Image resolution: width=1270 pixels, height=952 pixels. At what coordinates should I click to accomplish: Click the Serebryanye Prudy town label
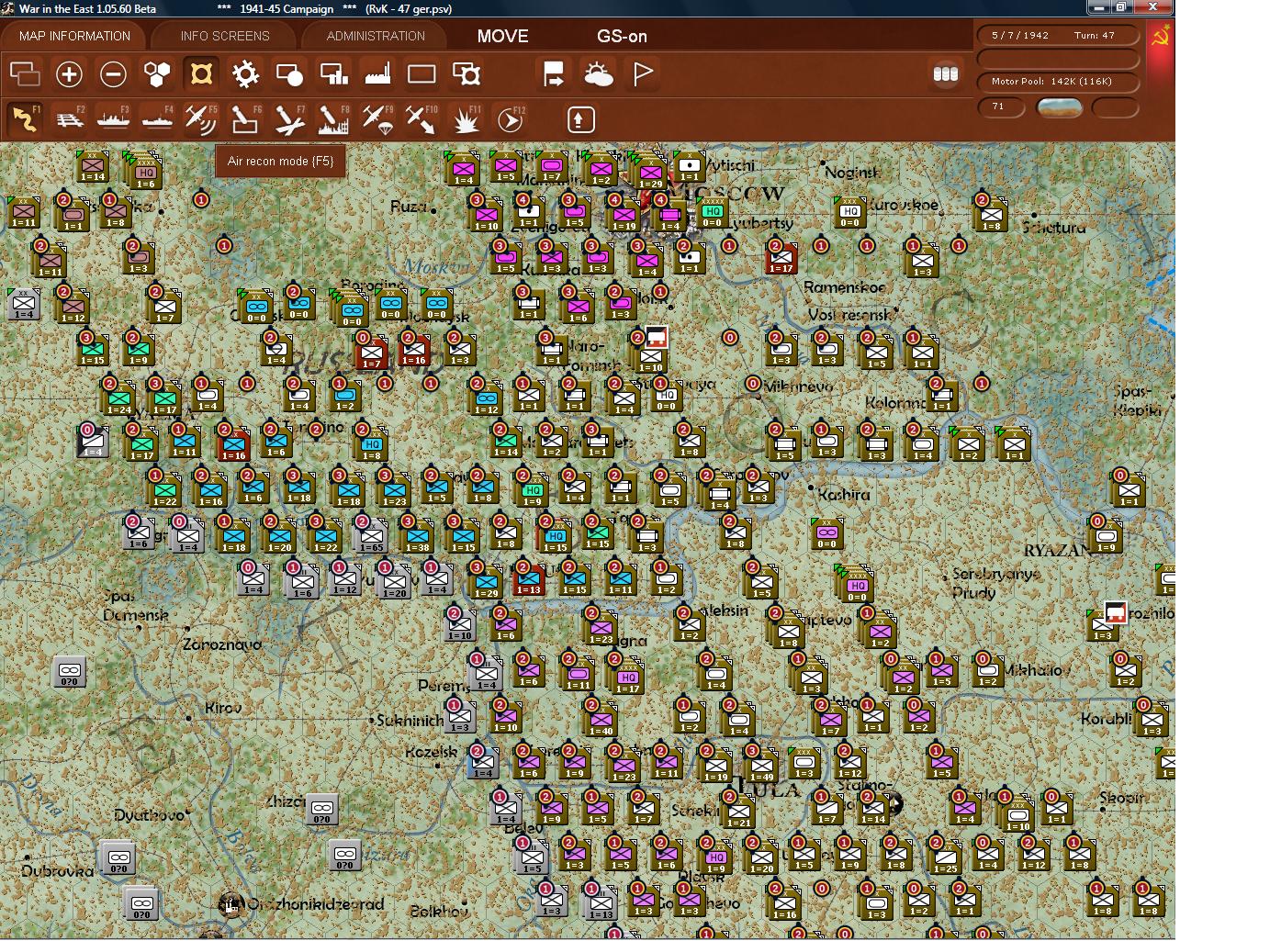point(995,583)
